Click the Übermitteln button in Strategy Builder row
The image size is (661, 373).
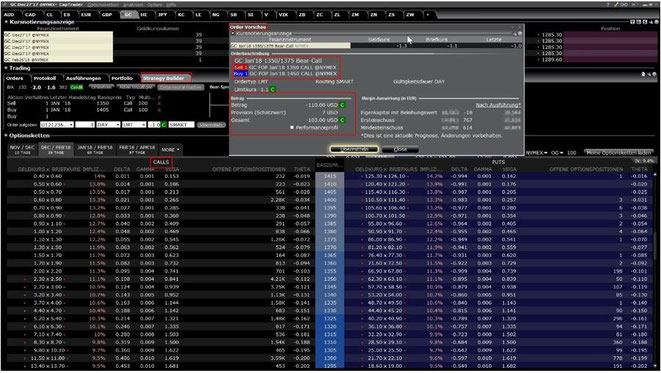tap(211, 125)
